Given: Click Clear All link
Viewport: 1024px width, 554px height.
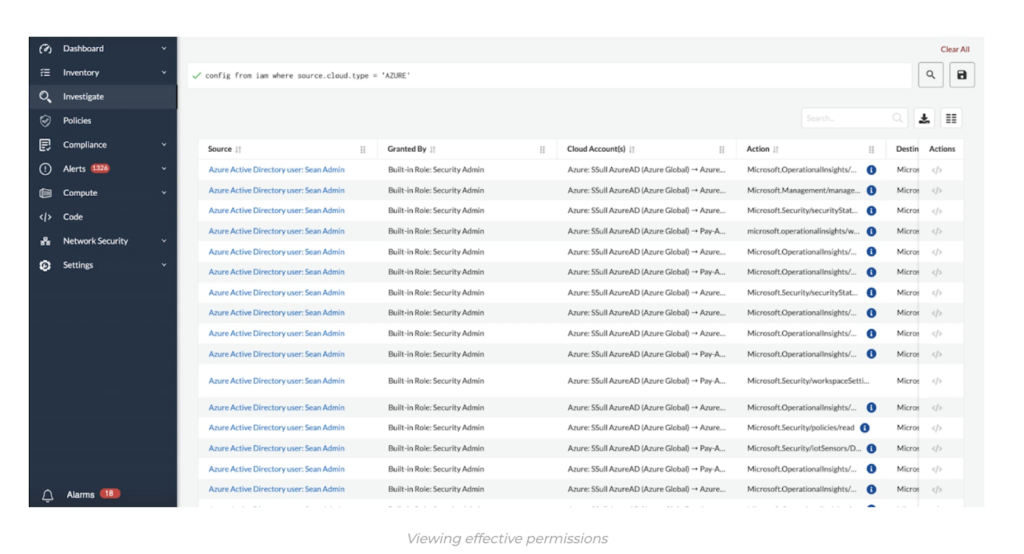Looking at the screenshot, I should click(955, 49).
